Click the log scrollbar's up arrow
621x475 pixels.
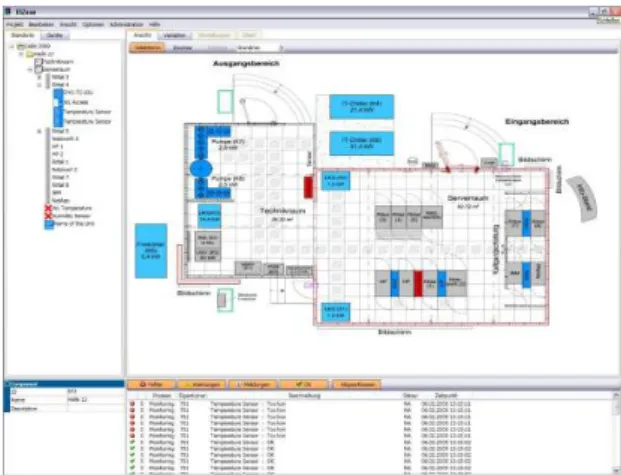tap(616, 395)
